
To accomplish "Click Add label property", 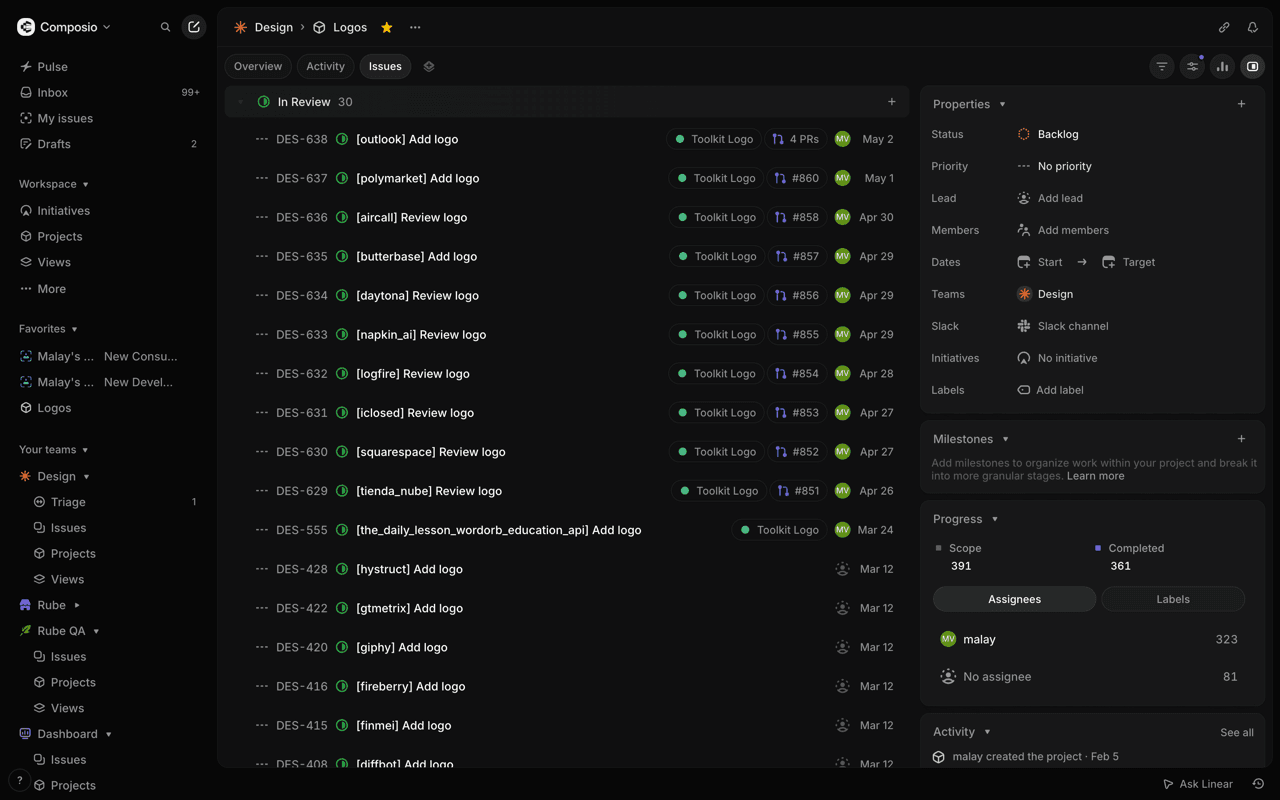I will click(1050, 390).
